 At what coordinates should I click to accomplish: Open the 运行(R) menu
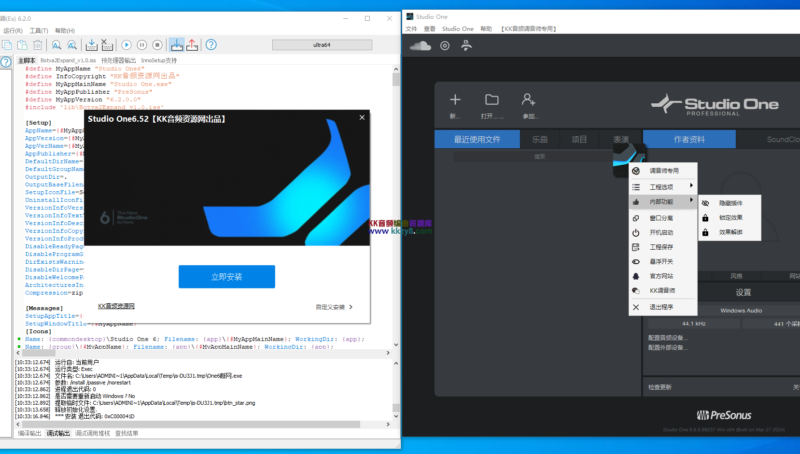click(x=13, y=31)
